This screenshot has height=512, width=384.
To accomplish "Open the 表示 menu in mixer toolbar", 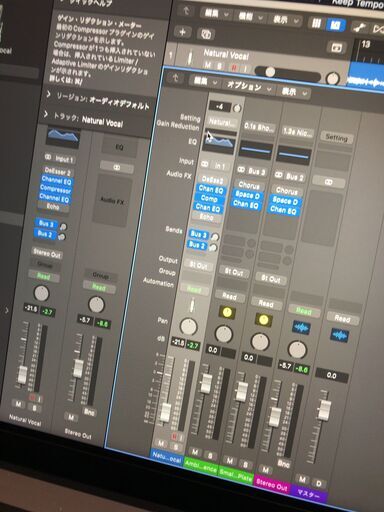I will [x=294, y=92].
